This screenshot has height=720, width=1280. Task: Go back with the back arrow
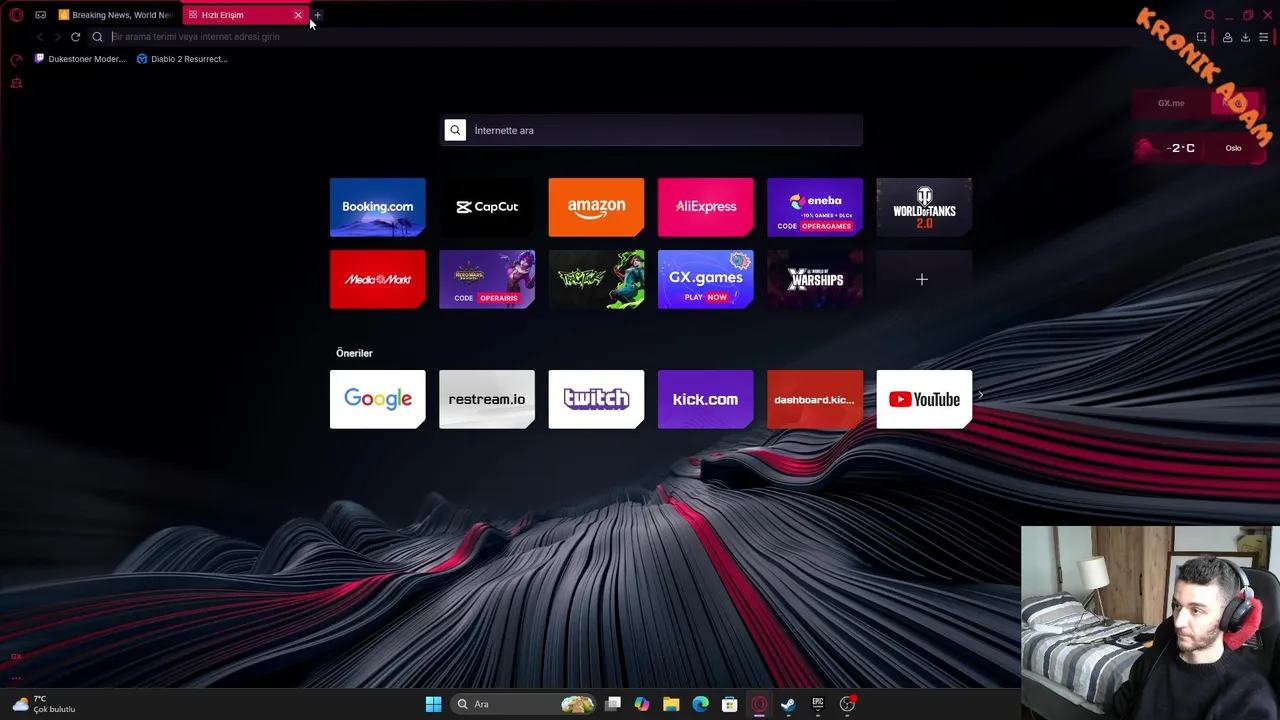39,37
